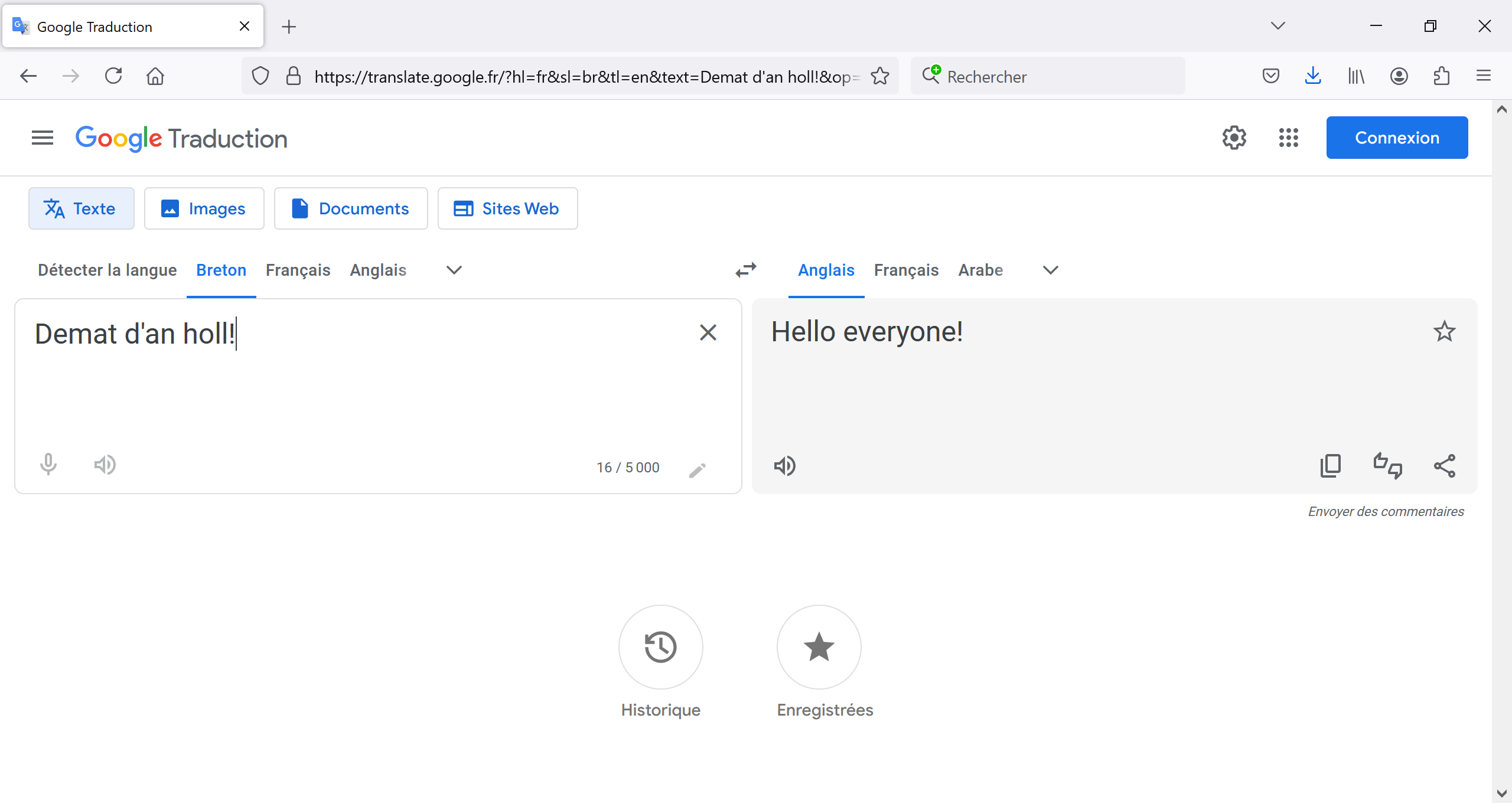Image resolution: width=1512 pixels, height=803 pixels.
Task: Listen to the source text
Action: pos(105,465)
